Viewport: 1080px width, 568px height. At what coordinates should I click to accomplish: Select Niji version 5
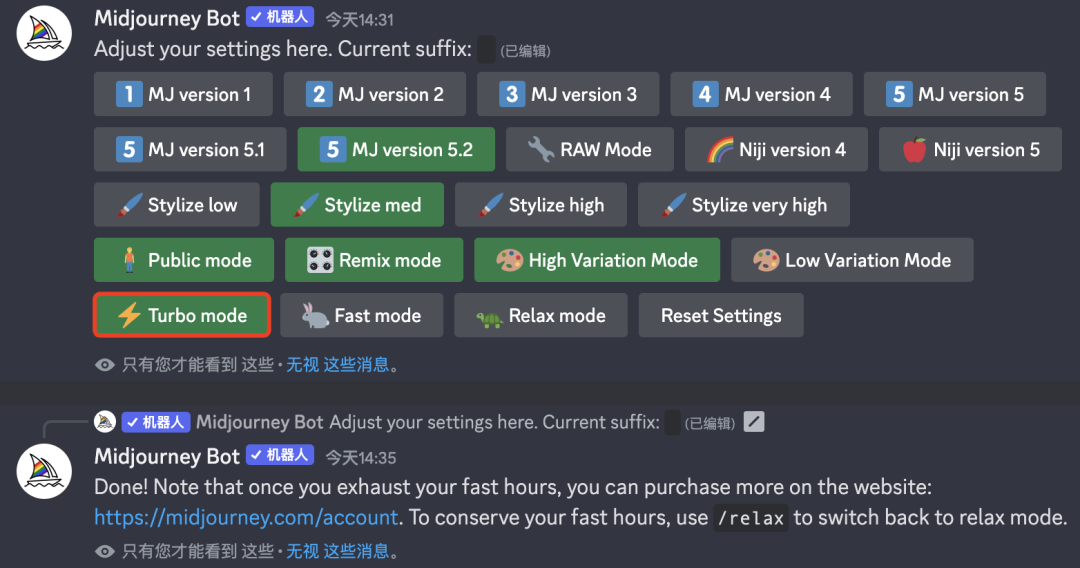click(970, 149)
